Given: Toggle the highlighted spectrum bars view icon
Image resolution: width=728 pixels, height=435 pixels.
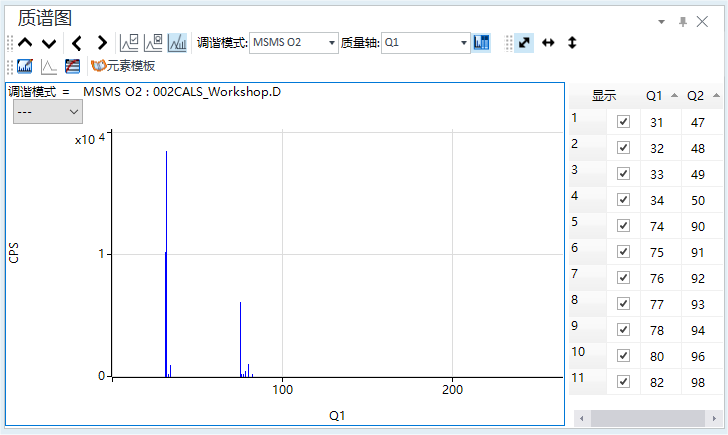Looking at the screenshot, I should tap(177, 43).
